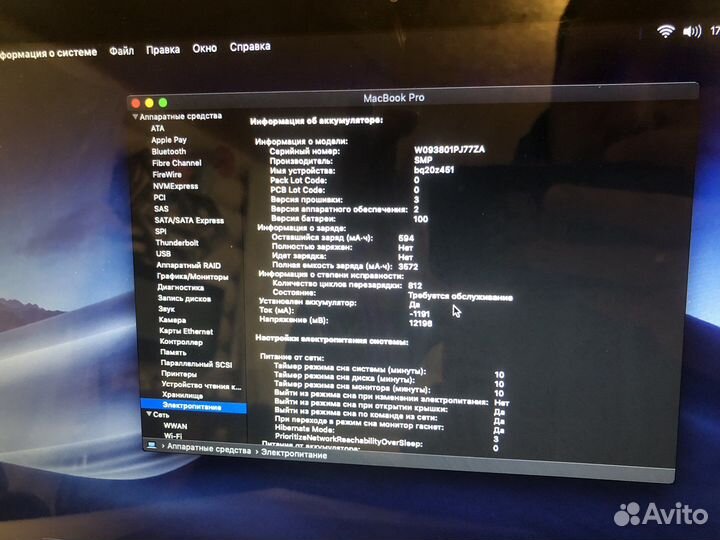This screenshot has width=720, height=540.
Task: Select Bluetooth in the sidebar
Action: tap(169, 151)
